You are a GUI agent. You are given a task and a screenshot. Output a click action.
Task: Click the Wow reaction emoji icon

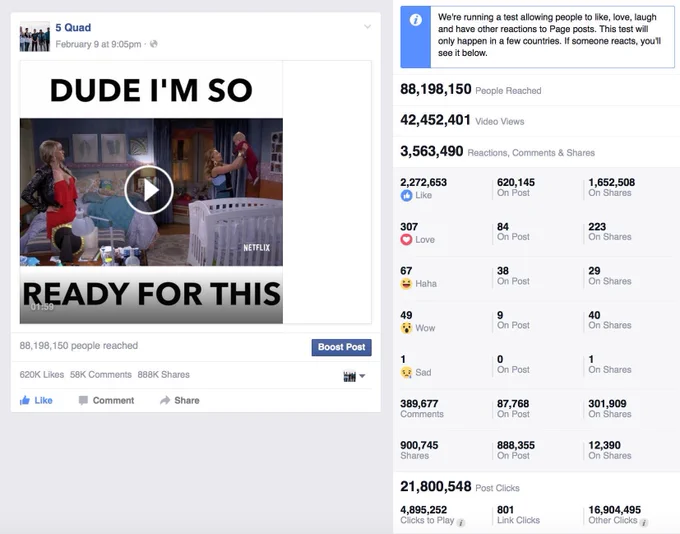coord(406,328)
